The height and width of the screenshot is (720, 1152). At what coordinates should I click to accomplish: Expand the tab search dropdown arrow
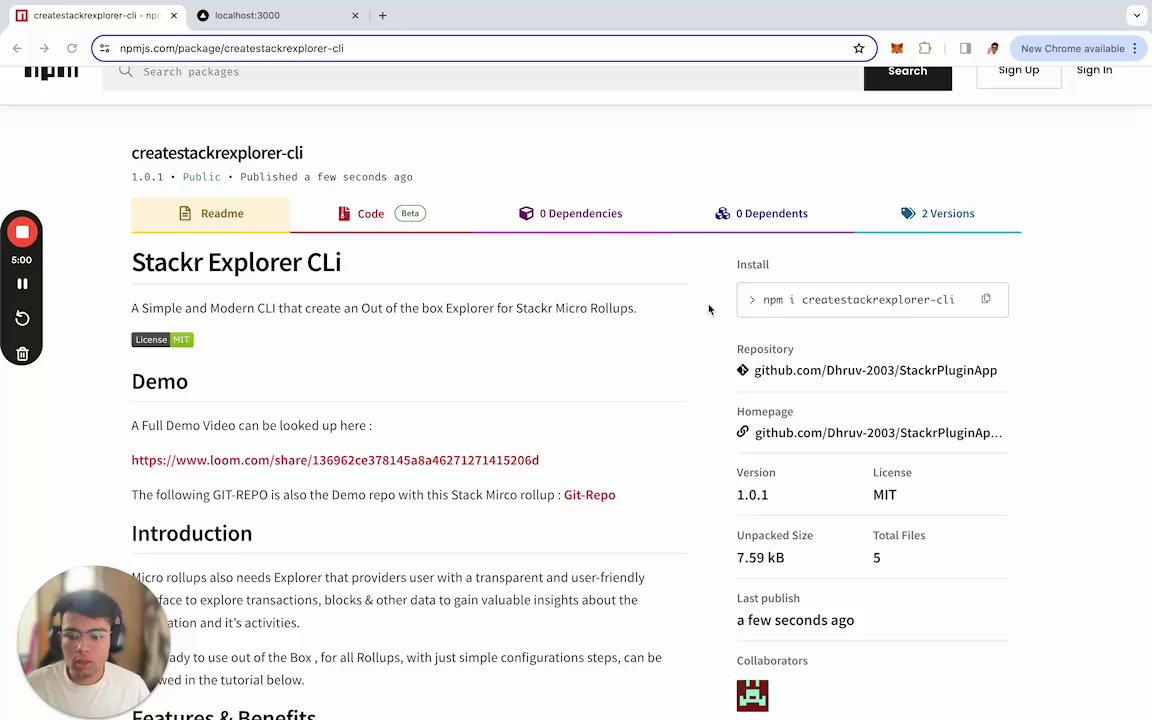click(x=1137, y=15)
